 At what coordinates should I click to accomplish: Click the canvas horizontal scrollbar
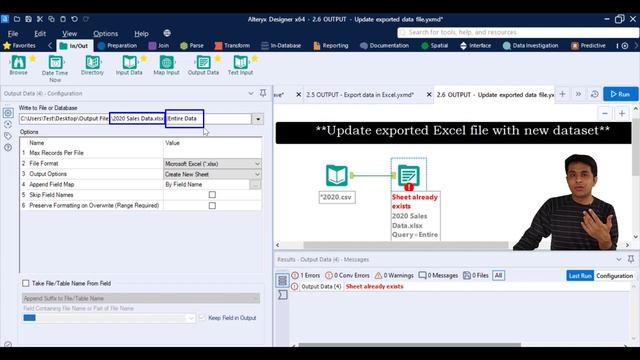click(406, 245)
